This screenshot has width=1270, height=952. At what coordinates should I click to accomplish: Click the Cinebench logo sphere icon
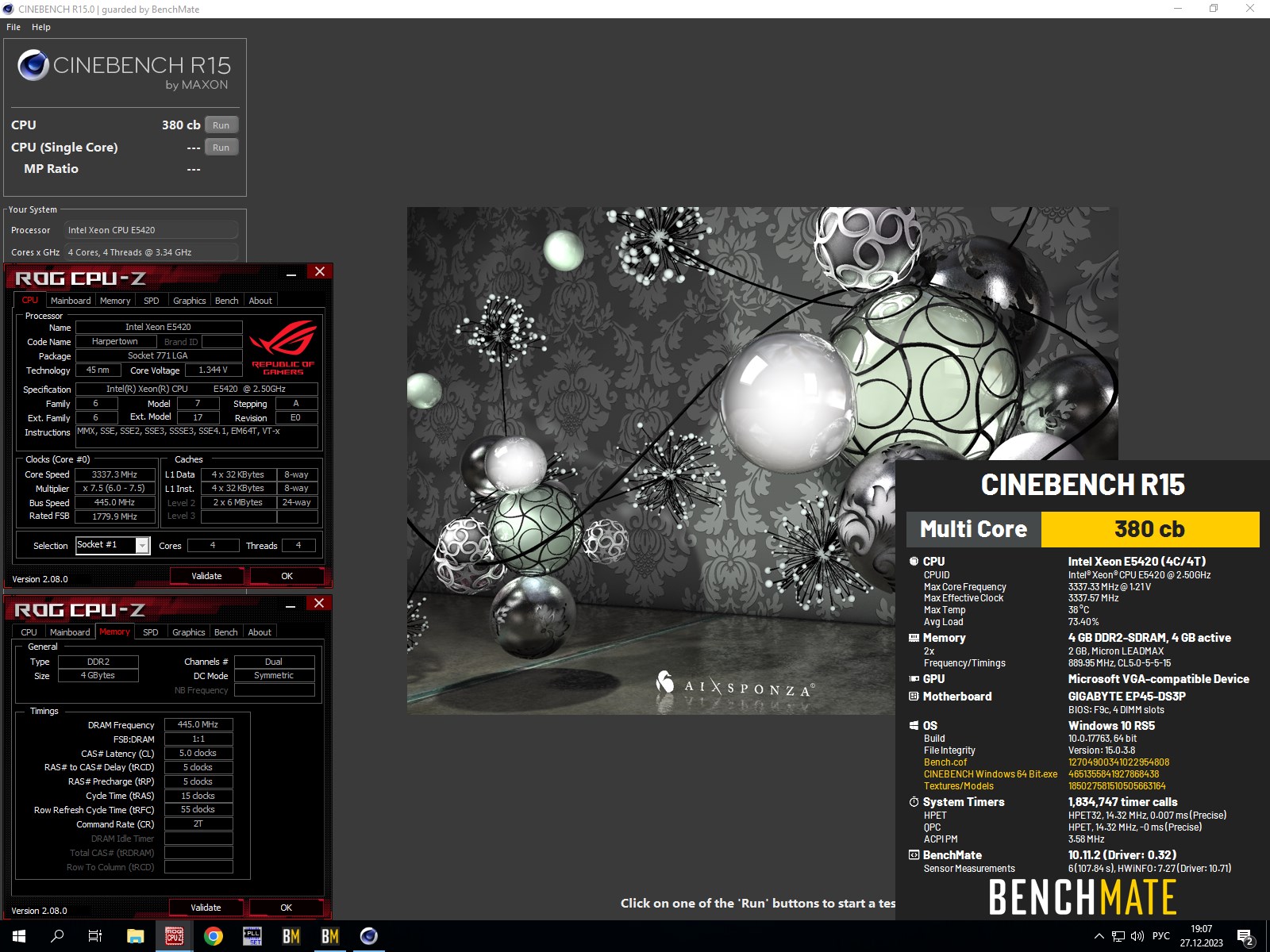coord(33,65)
